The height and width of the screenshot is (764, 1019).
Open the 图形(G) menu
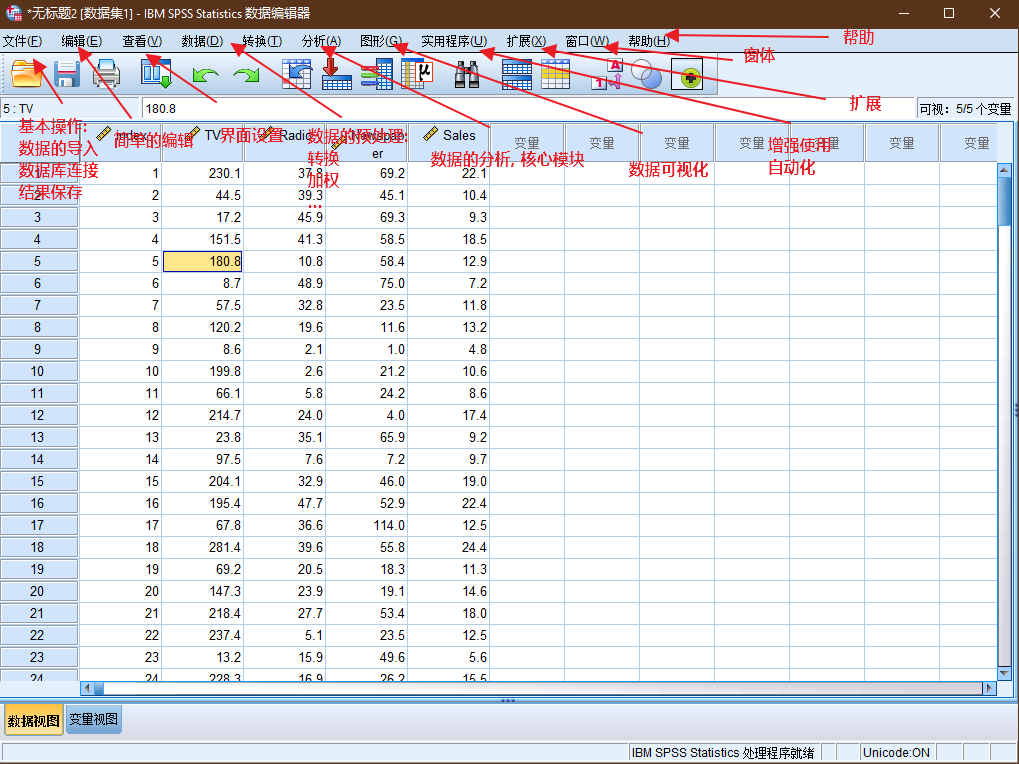click(x=381, y=41)
